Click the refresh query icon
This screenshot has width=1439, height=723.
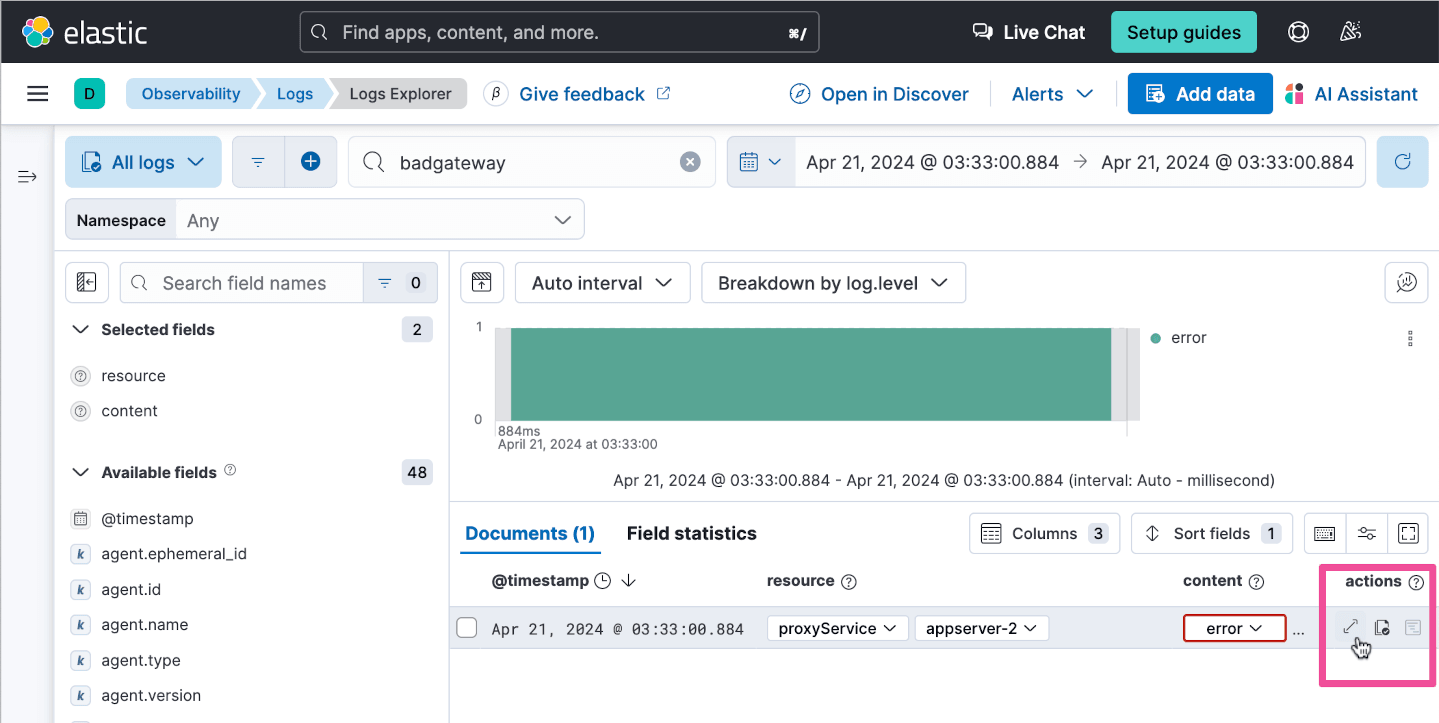1402,162
